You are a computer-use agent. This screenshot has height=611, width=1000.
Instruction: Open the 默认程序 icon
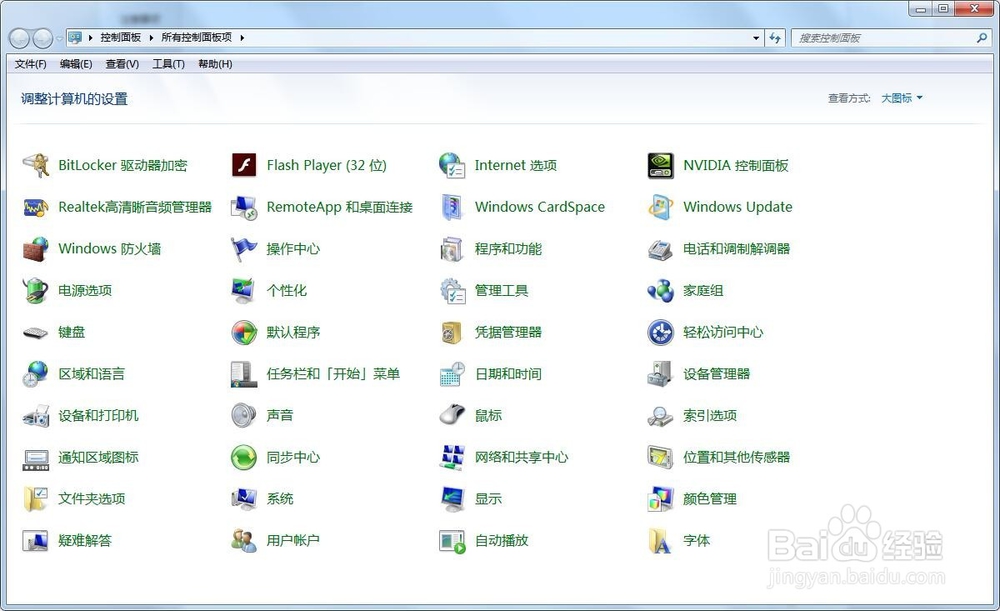(x=244, y=332)
